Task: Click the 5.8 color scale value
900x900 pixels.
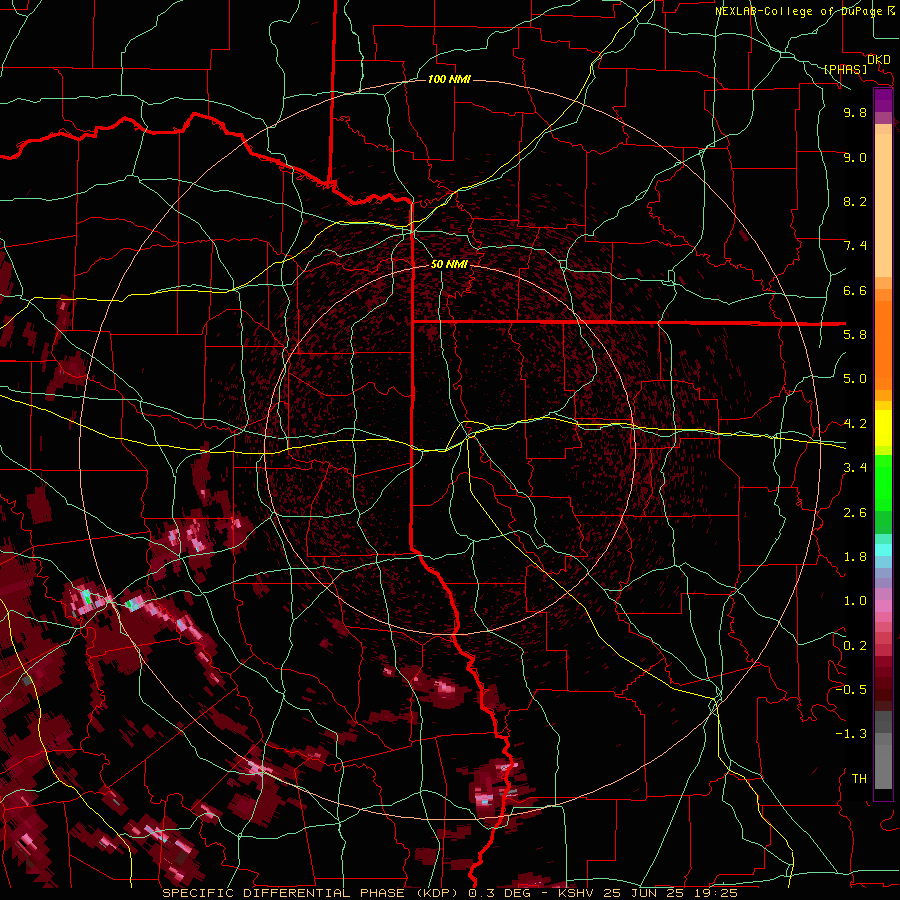Action: (855, 335)
